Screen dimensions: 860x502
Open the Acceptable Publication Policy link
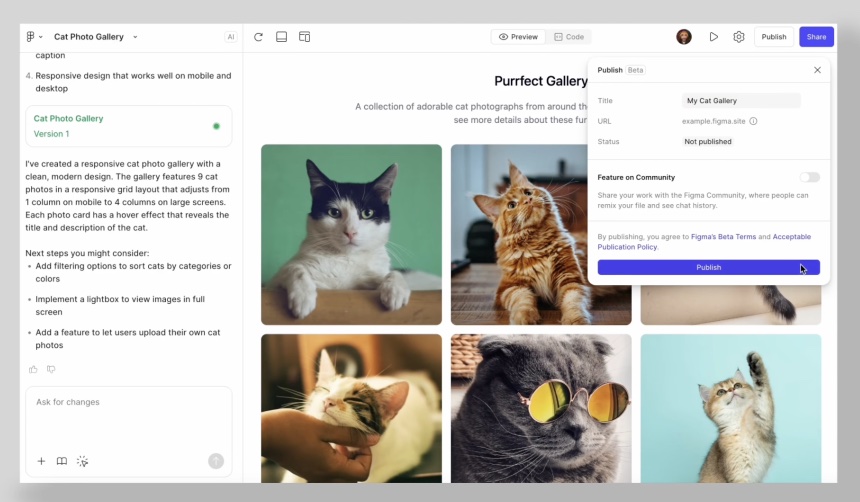704,242
